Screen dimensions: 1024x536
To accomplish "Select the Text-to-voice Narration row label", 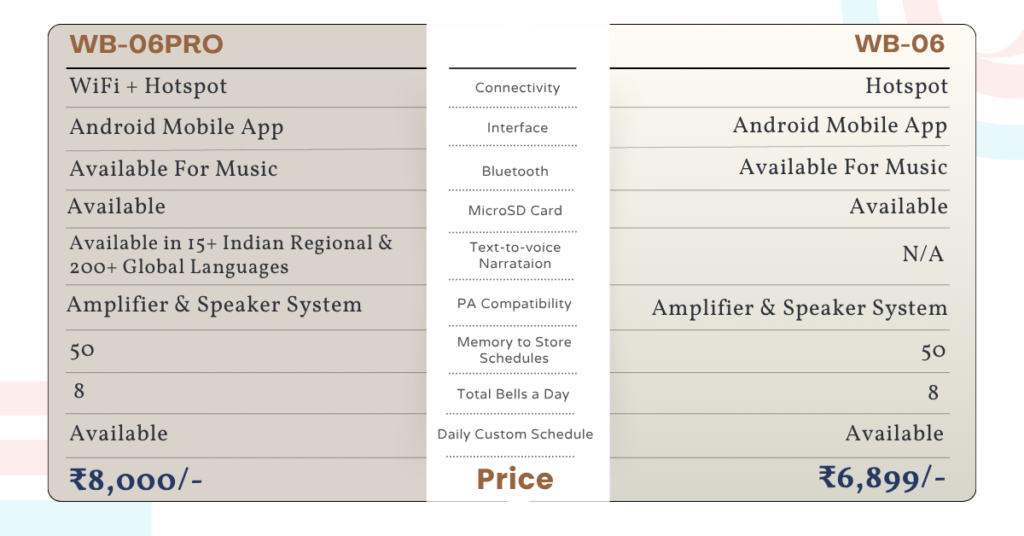I will 515,255.
